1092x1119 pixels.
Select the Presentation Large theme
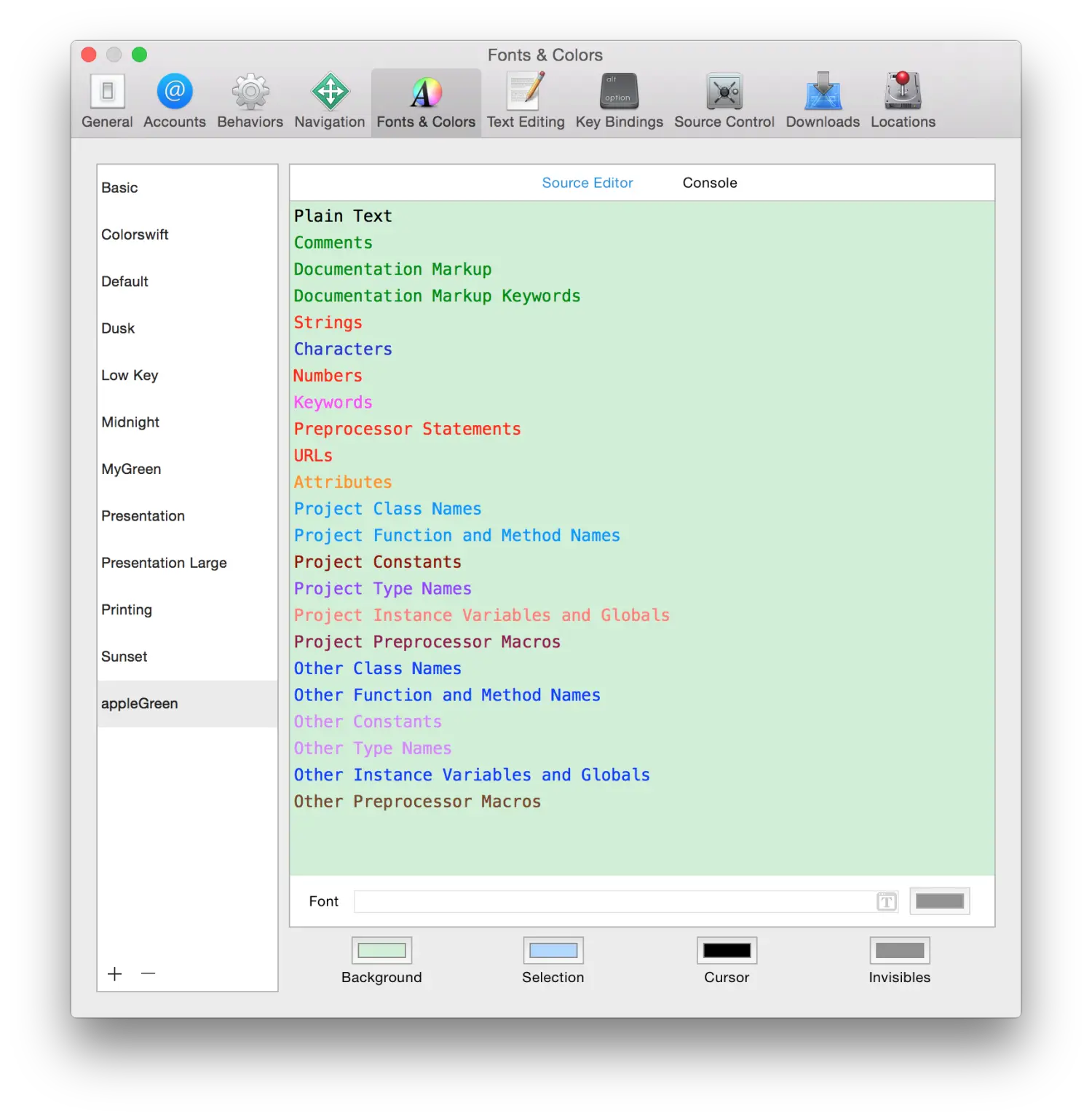(188, 563)
